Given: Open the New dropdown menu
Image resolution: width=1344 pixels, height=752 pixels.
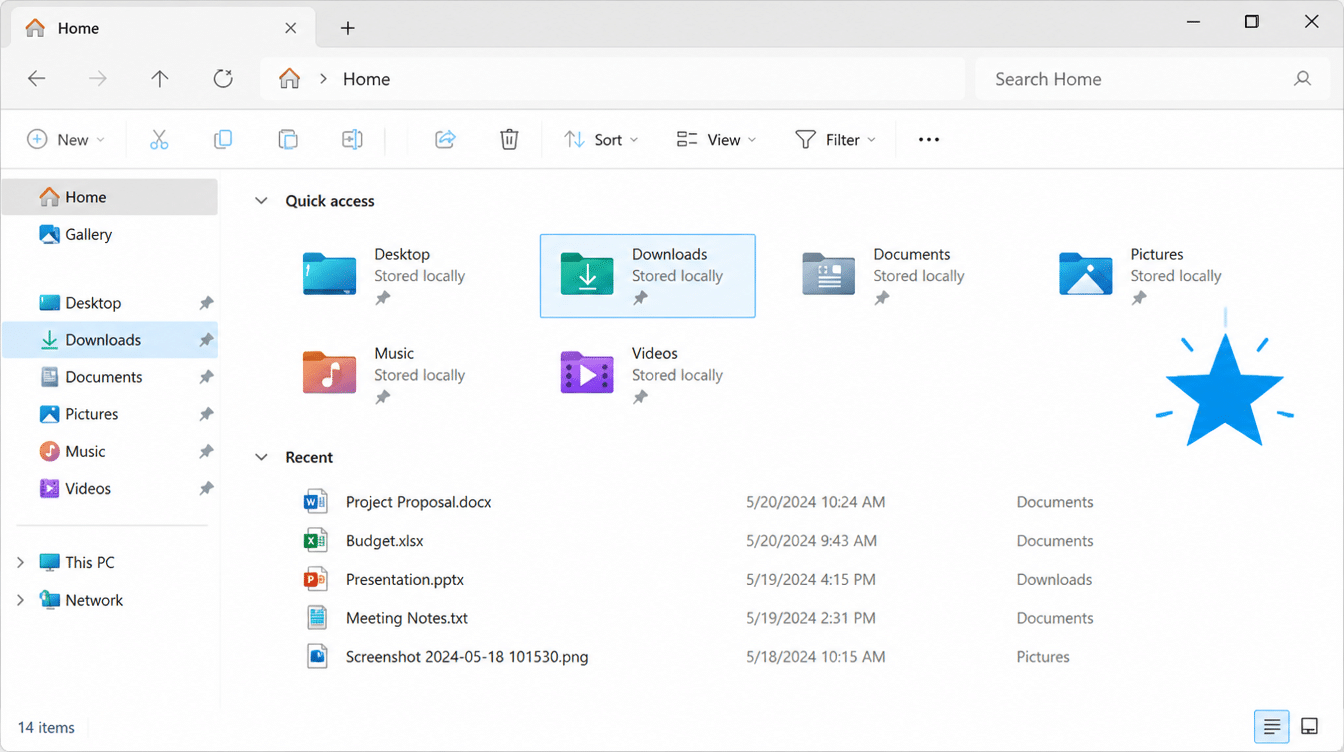Looking at the screenshot, I should [65, 140].
